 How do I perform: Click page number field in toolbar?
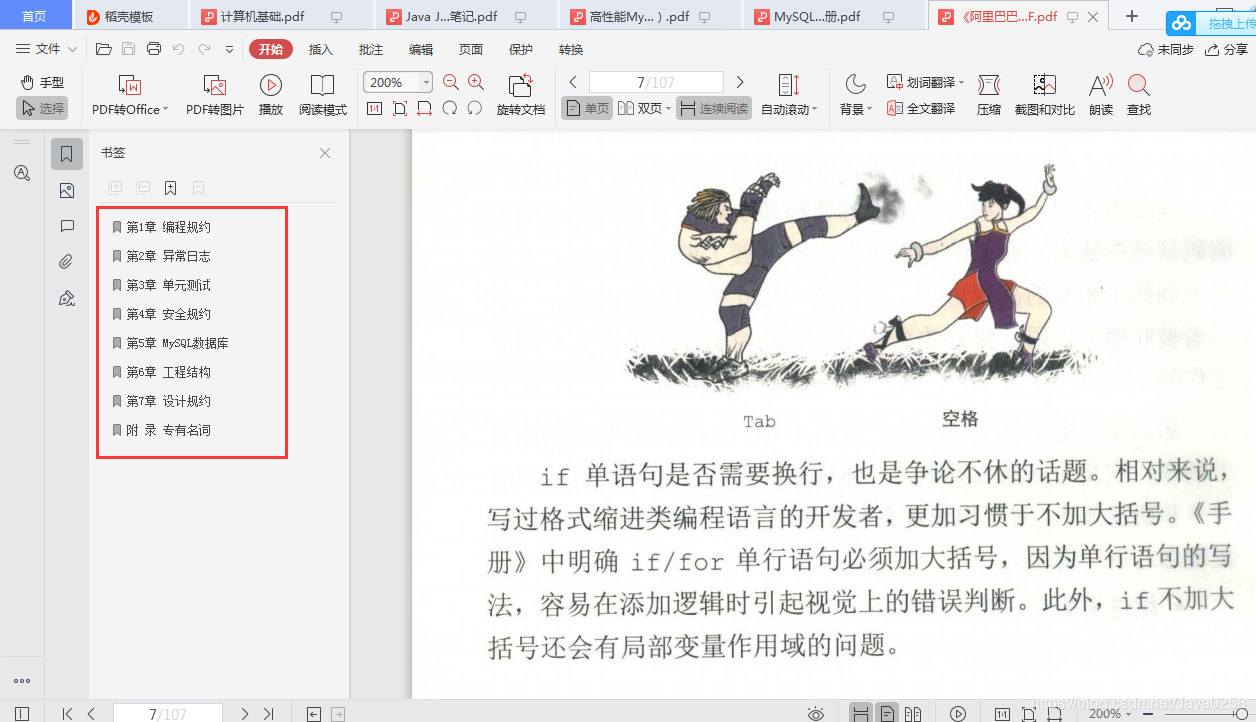pyautogui.click(x=656, y=82)
